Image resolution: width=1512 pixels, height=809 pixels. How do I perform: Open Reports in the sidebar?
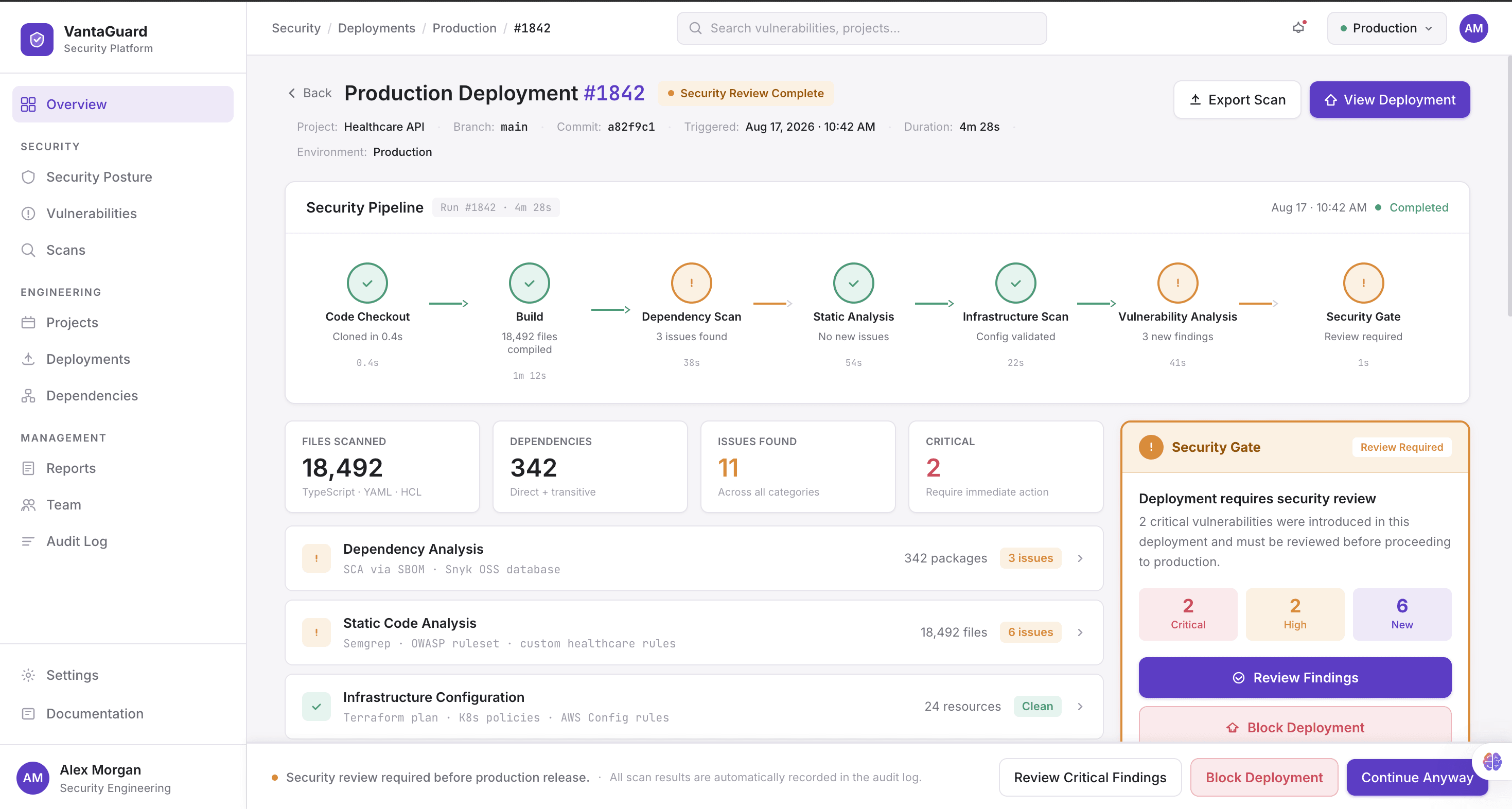[122, 468]
